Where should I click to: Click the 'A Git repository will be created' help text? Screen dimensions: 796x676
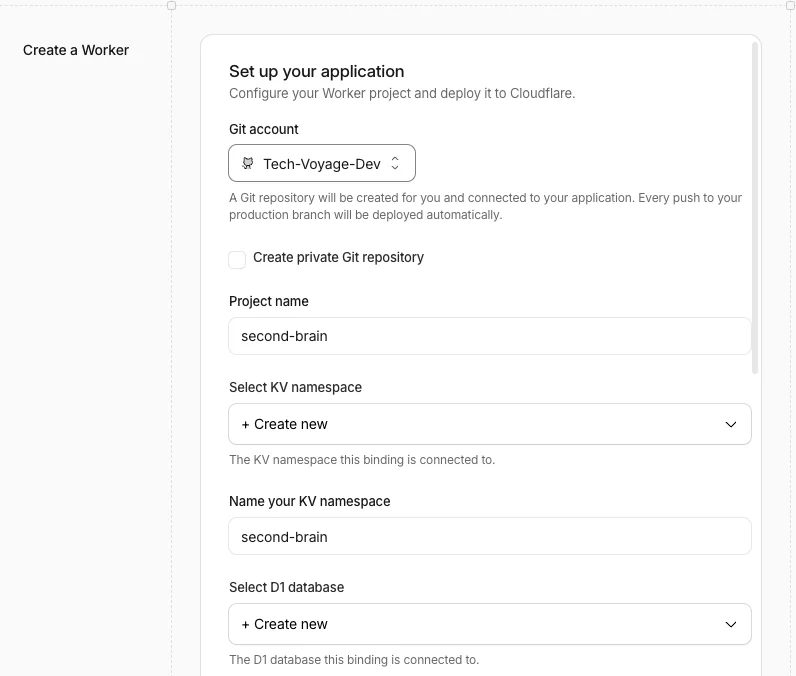(x=485, y=206)
